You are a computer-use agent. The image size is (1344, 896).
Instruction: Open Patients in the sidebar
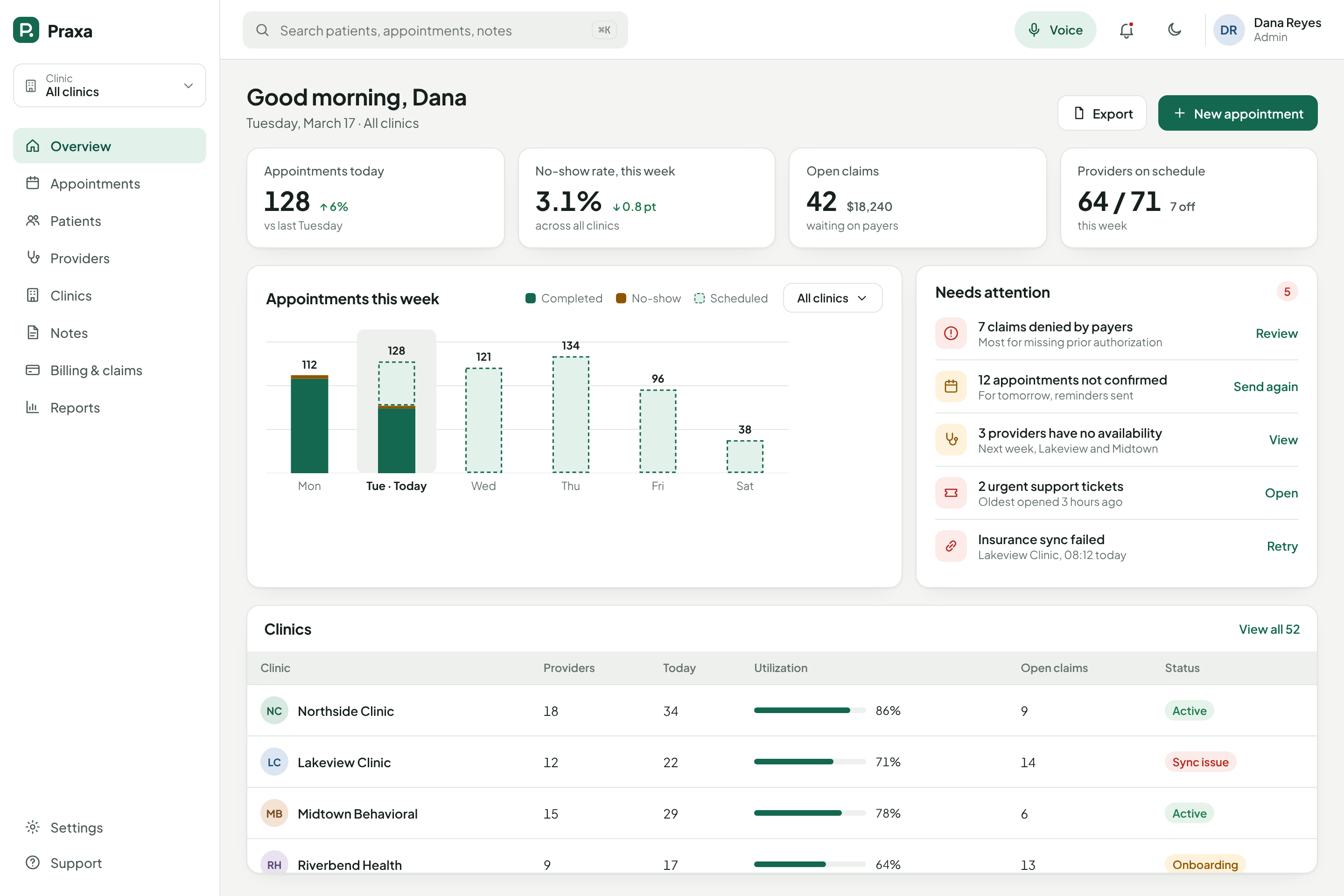tap(110, 221)
